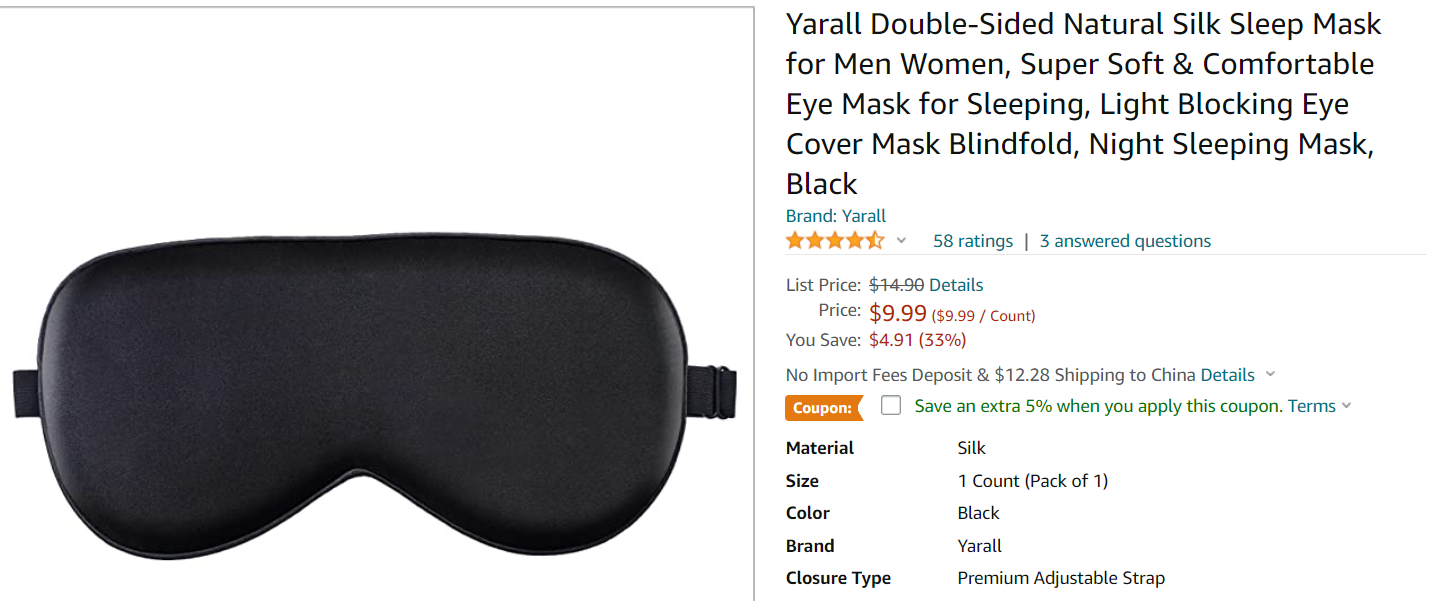Open the 3 answered questions link
The height and width of the screenshot is (601, 1437).
pos(1125,240)
